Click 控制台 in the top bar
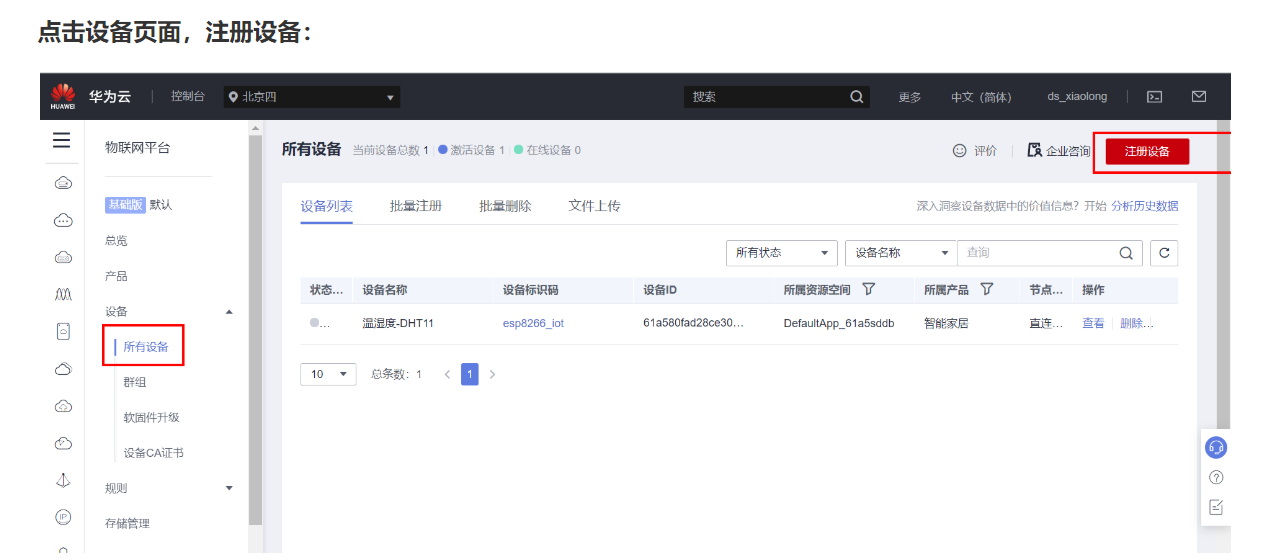 tap(187, 96)
